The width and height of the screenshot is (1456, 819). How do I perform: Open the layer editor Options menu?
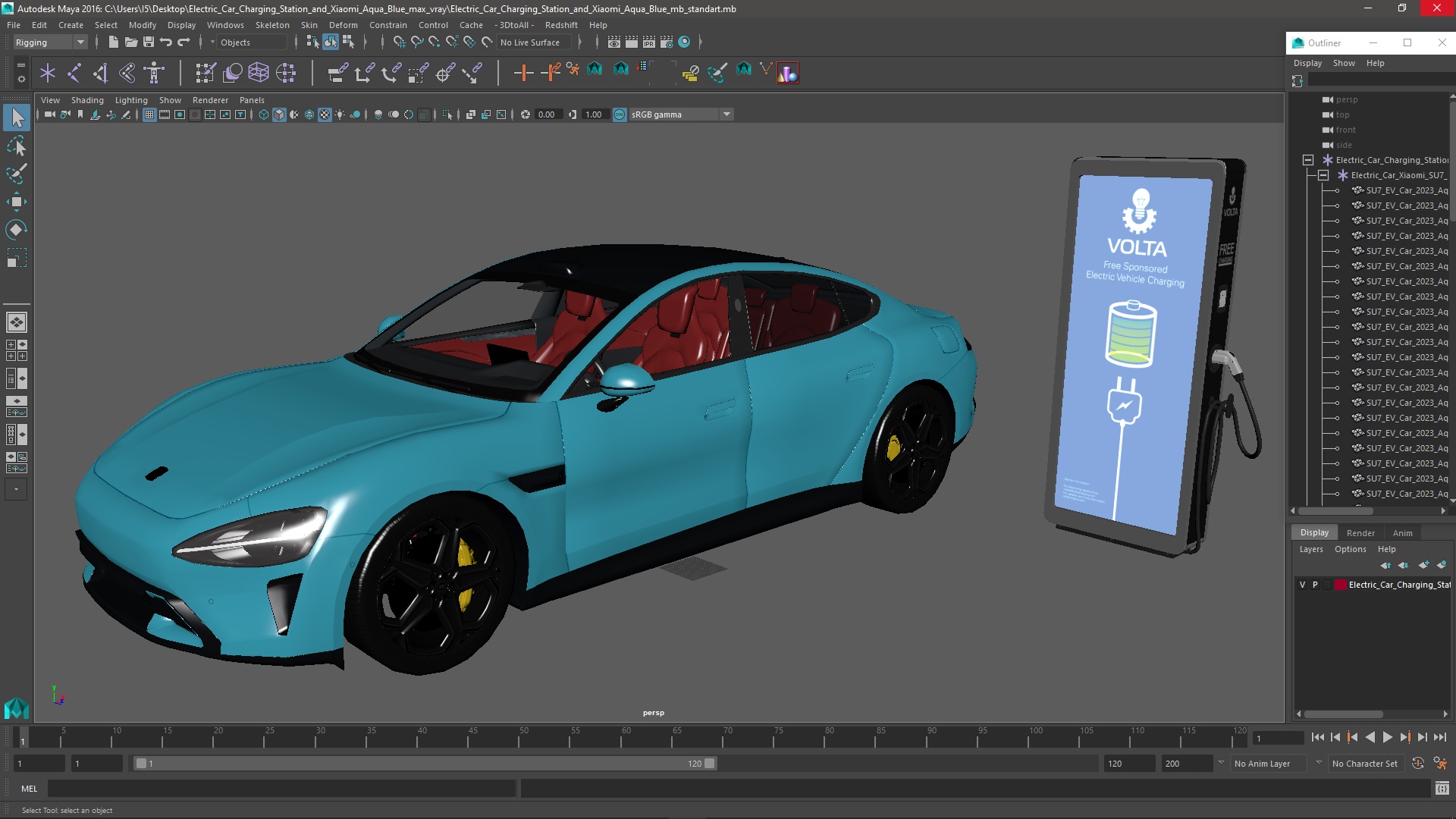[1350, 549]
